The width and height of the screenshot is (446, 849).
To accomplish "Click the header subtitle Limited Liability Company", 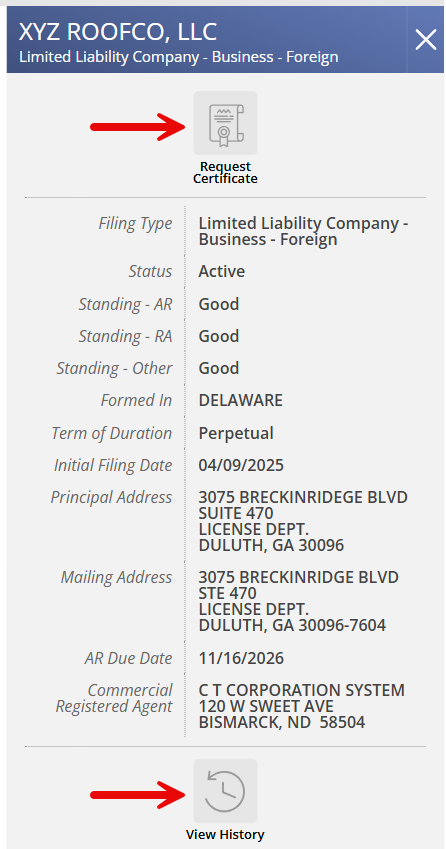I will coord(179,57).
